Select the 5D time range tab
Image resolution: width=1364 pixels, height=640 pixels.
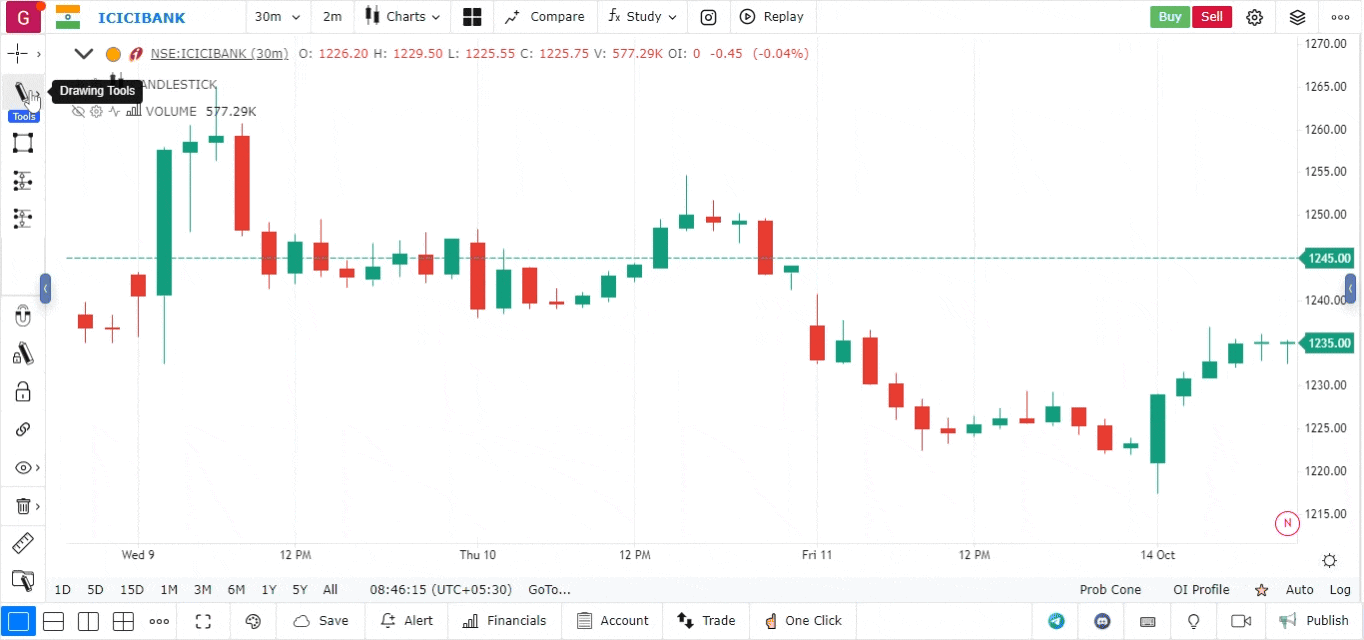click(x=95, y=590)
